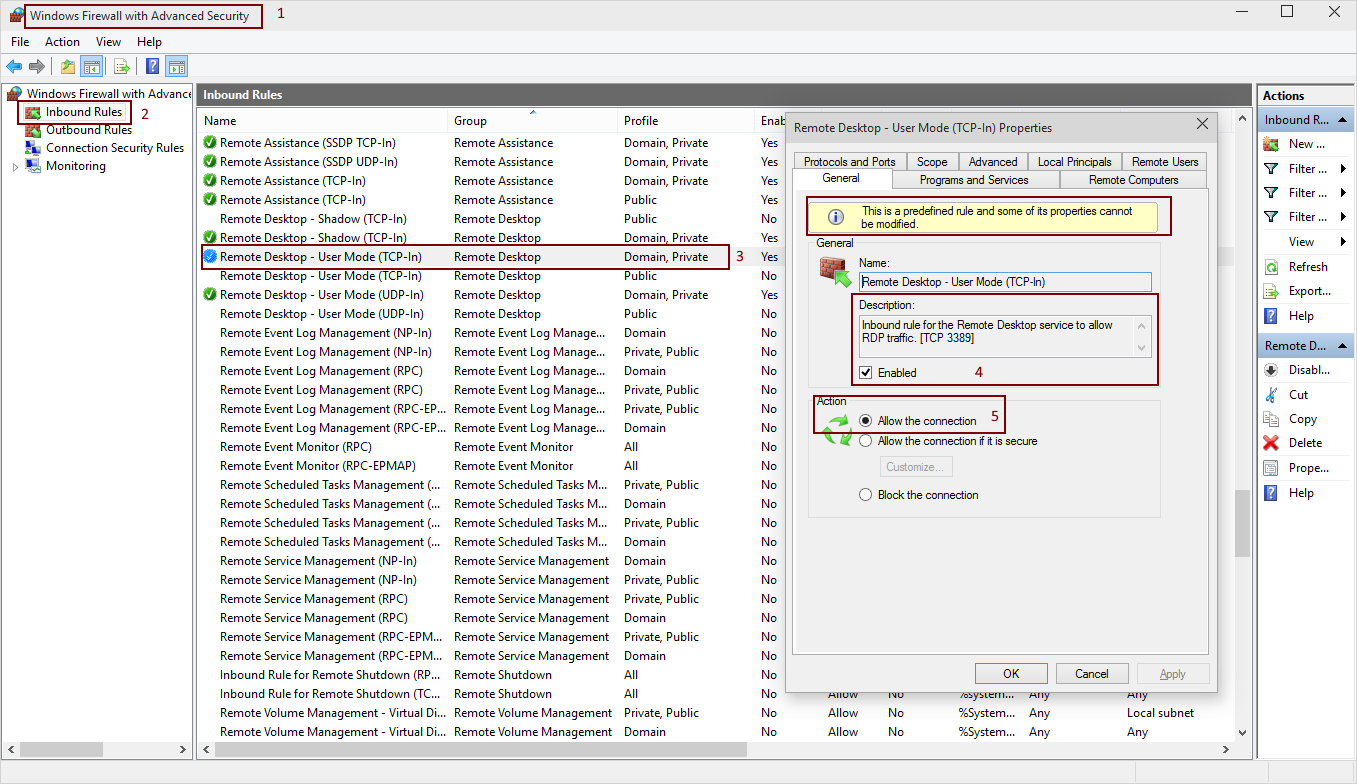The width and height of the screenshot is (1357, 784).
Task: Open the Help menu in the menu bar
Action: (149, 42)
